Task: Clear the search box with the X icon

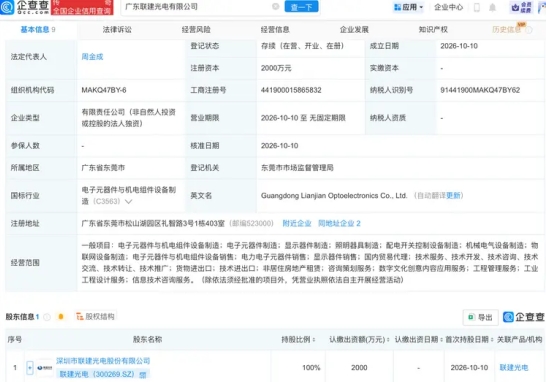Action: tap(275, 7)
